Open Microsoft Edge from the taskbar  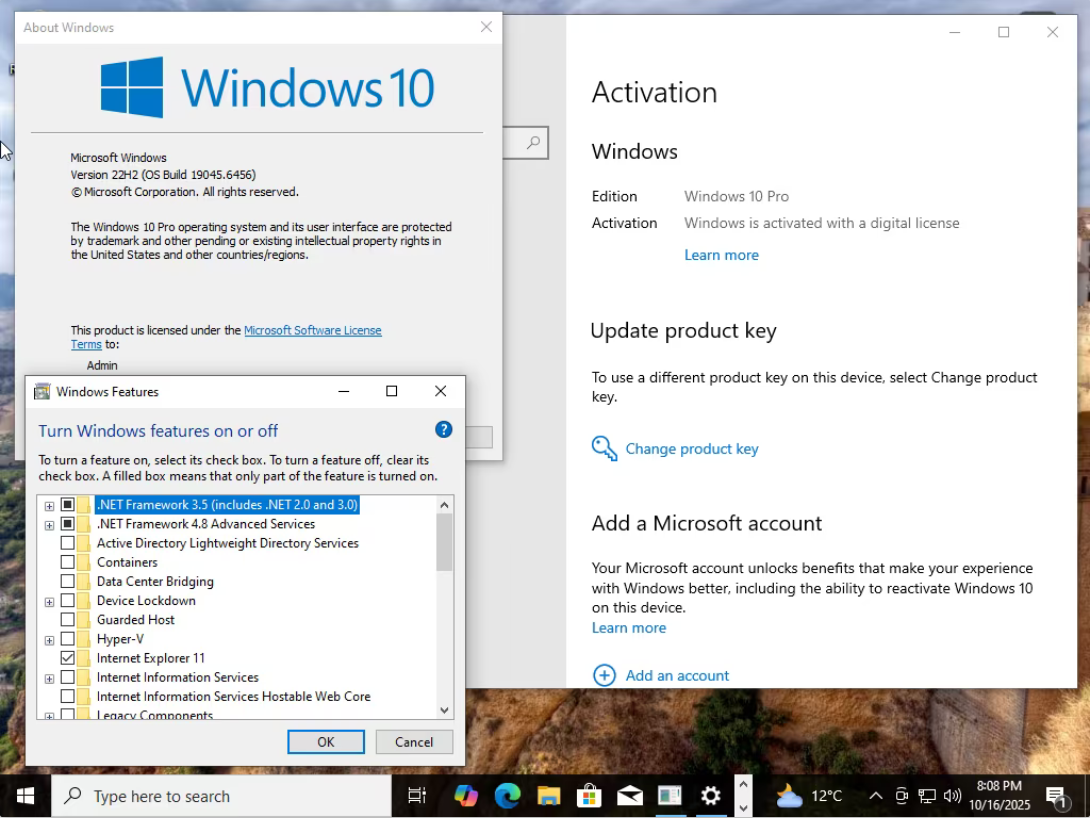508,796
